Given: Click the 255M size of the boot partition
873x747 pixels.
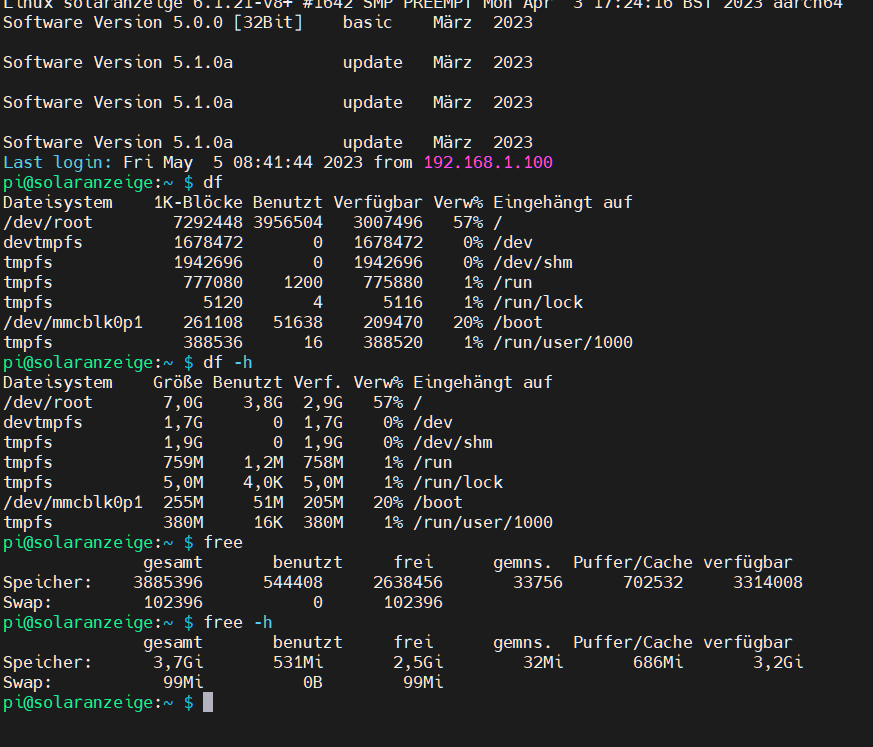Looking at the screenshot, I should pyautogui.click(x=183, y=502).
